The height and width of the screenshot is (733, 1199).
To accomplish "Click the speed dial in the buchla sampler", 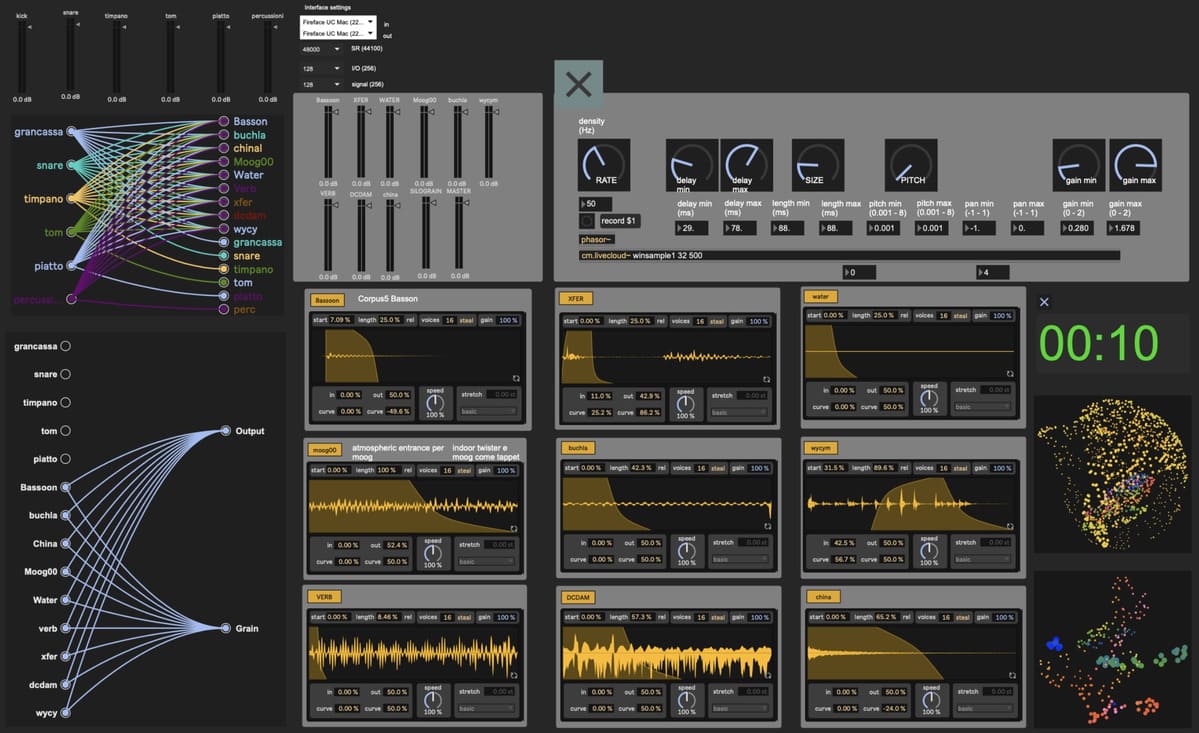I will point(687,550).
